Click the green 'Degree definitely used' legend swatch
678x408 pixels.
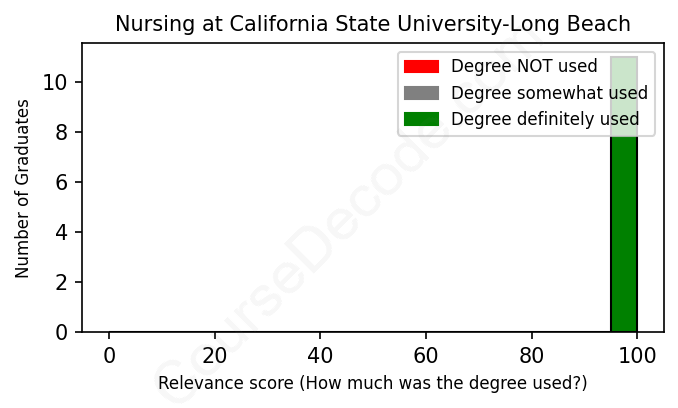[x=421, y=120]
